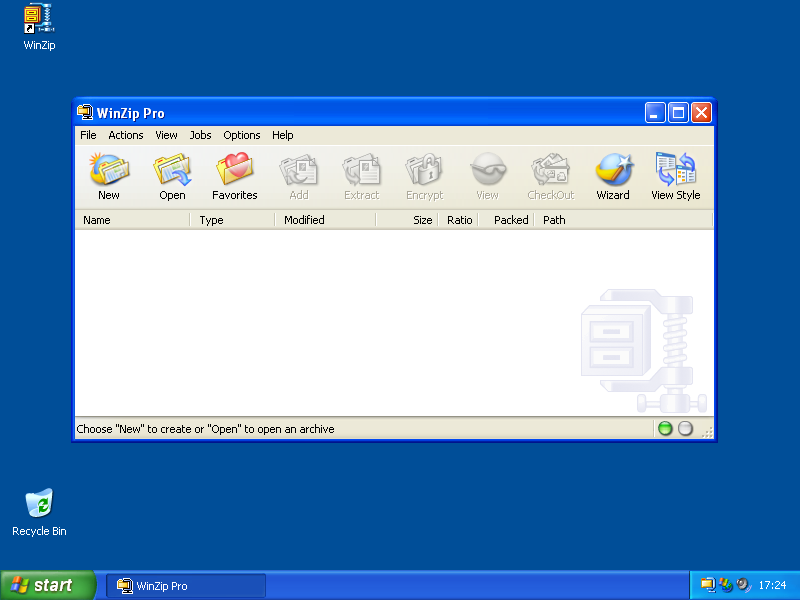Click the Favorites heart icon
This screenshot has height=600, width=800.
click(x=234, y=174)
